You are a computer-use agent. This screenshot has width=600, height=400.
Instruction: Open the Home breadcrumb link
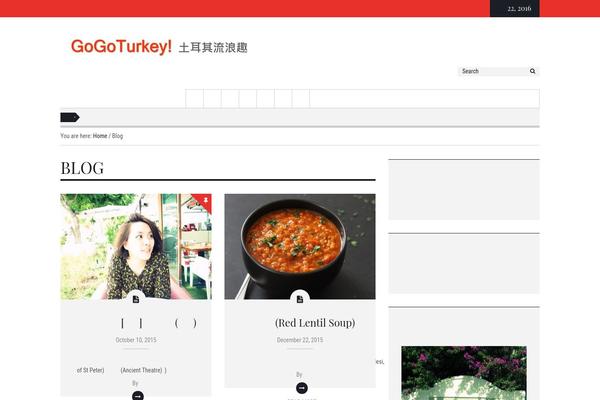[100, 136]
